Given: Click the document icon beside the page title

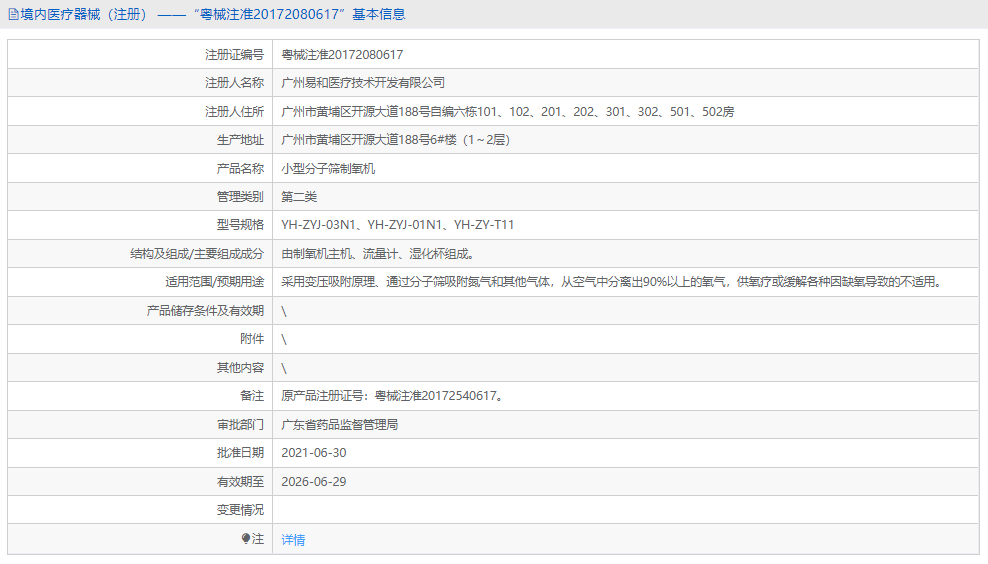Looking at the screenshot, I should pos(13,14).
